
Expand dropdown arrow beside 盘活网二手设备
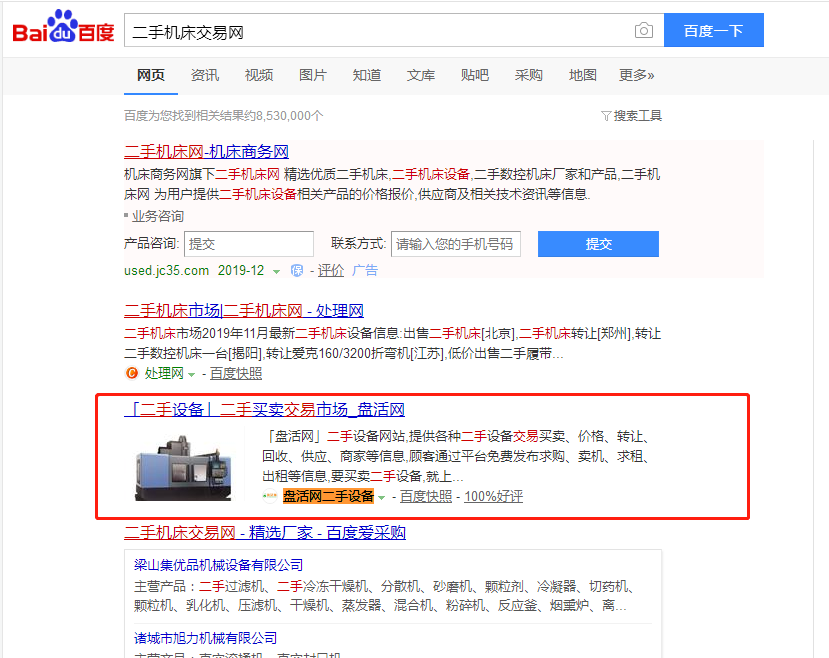pyautogui.click(x=381, y=497)
